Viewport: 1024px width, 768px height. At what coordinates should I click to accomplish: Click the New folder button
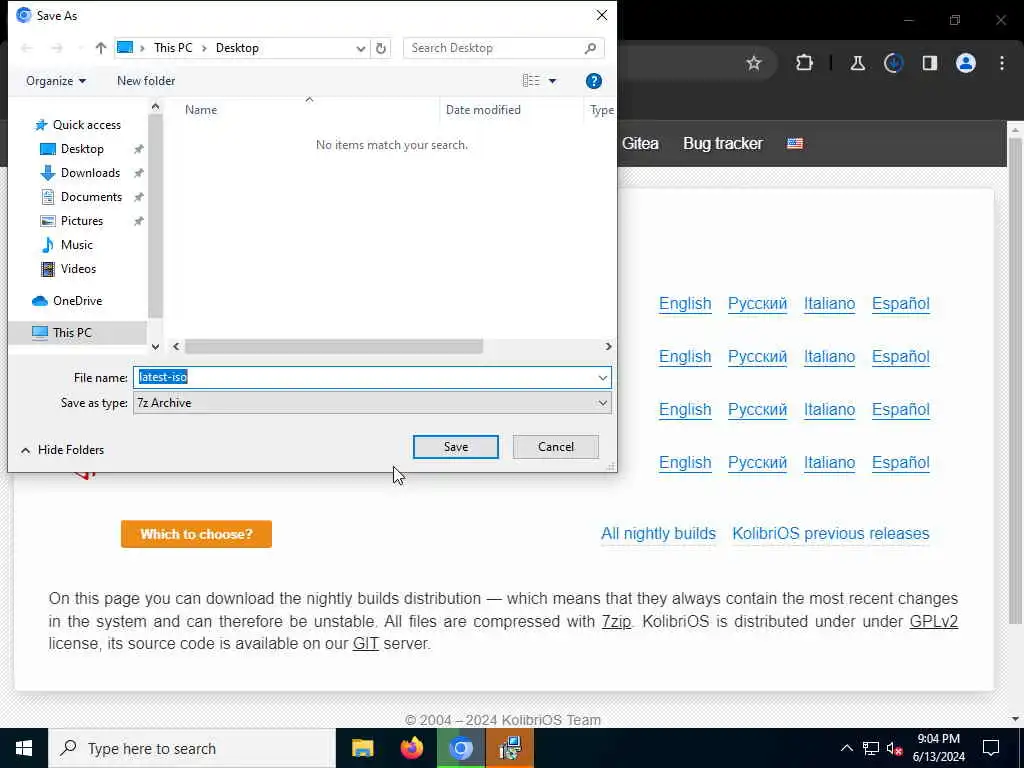[x=146, y=81]
